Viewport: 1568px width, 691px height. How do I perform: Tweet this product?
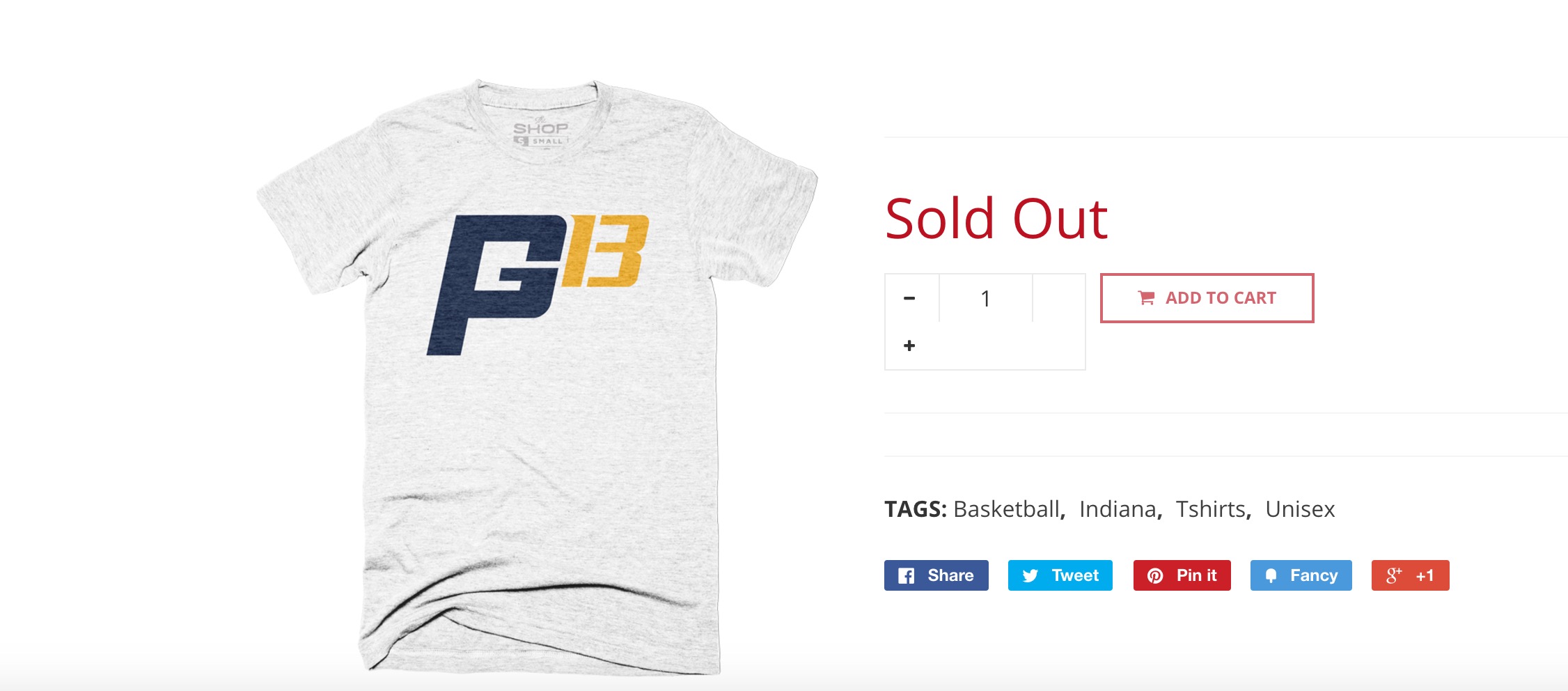point(1060,575)
